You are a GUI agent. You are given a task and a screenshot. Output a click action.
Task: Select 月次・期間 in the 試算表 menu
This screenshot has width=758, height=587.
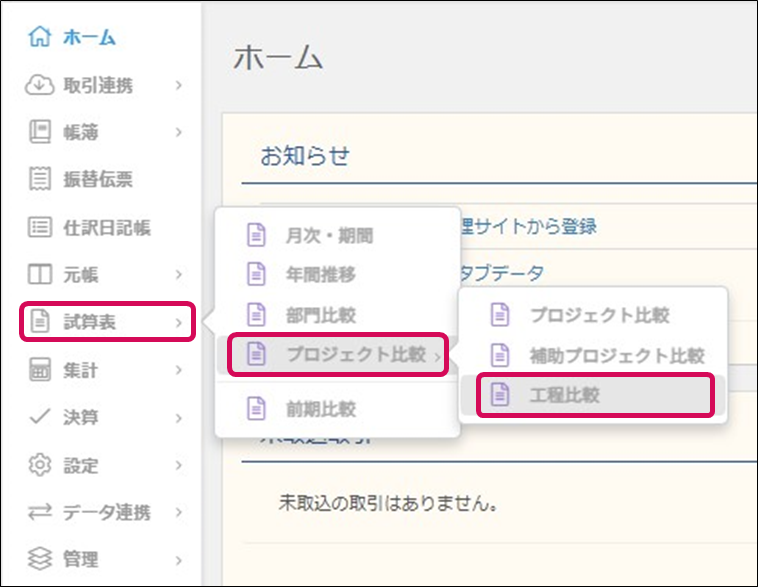point(328,236)
